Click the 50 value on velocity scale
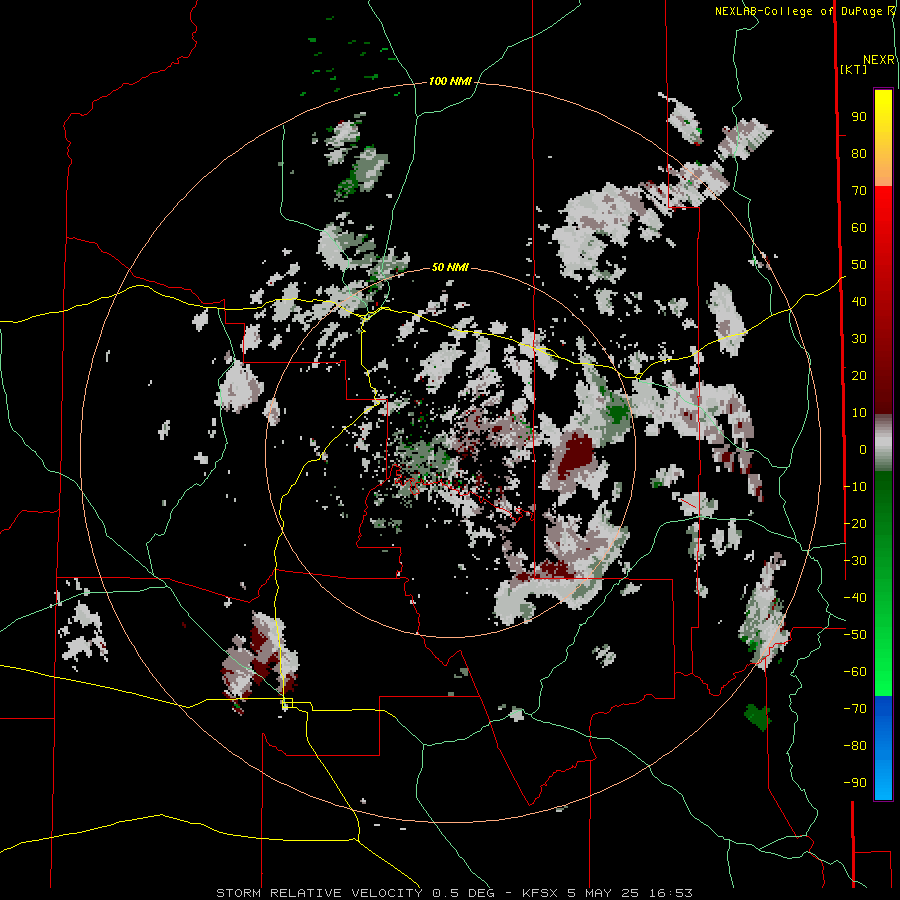 point(859,265)
